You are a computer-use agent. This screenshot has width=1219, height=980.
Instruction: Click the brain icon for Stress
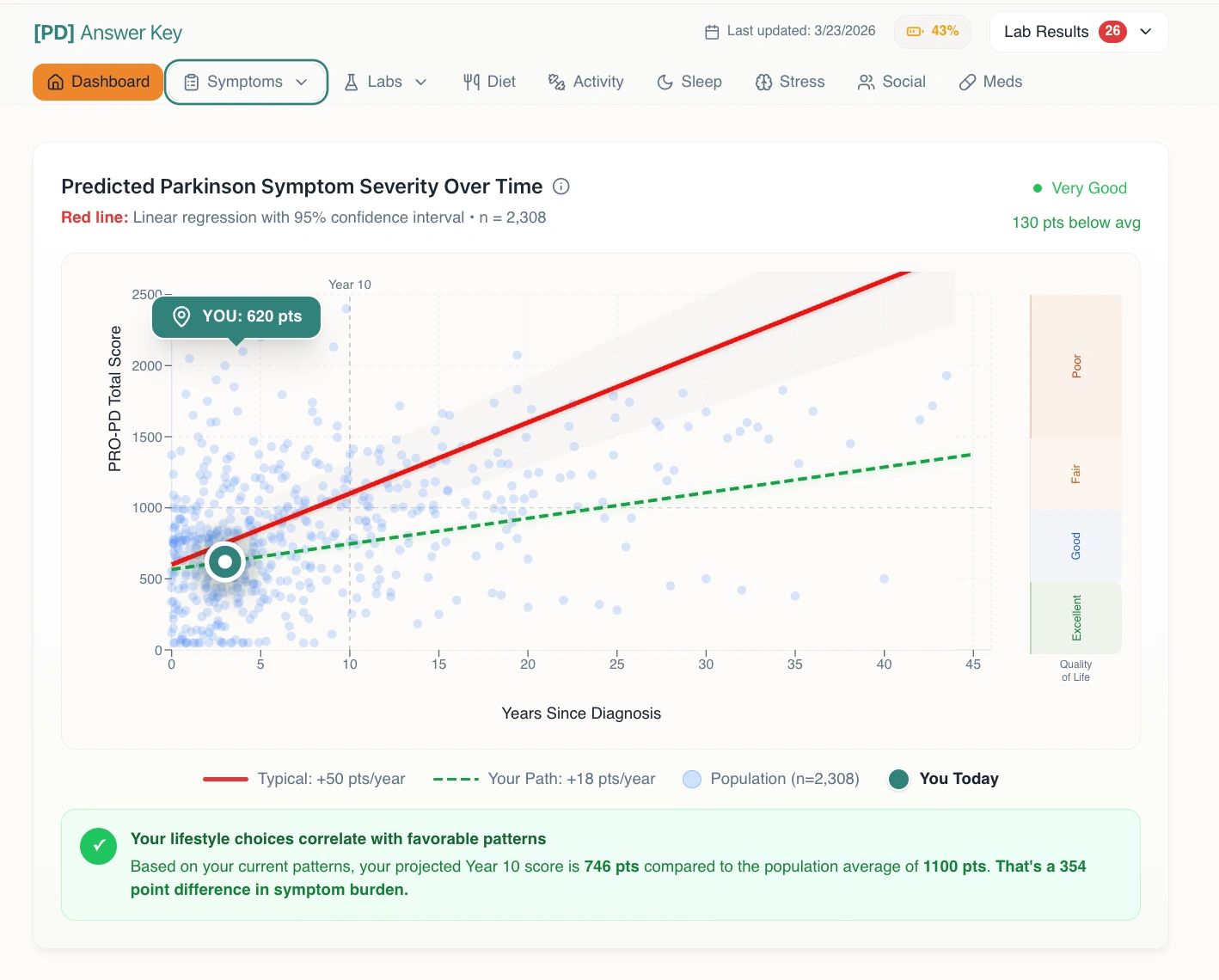[763, 83]
